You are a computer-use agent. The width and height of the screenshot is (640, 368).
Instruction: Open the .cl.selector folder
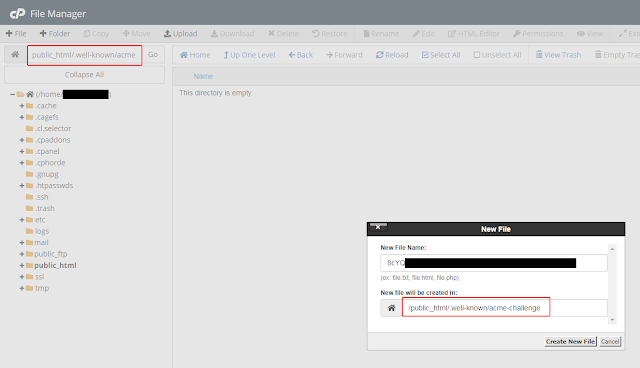[x=53, y=129]
